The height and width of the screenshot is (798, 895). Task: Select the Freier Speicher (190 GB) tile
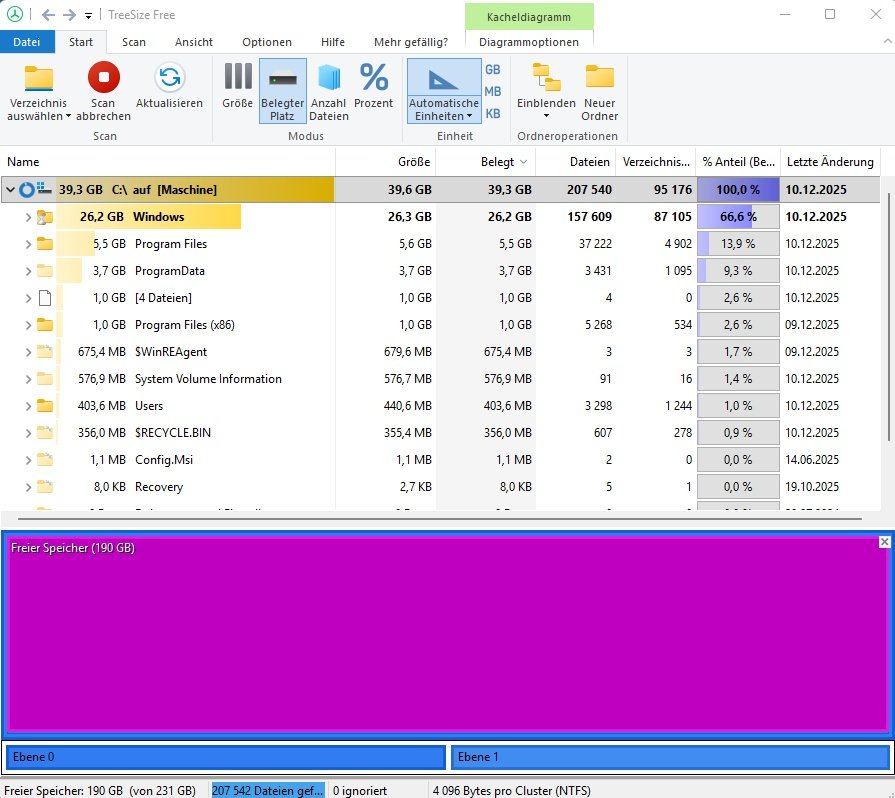tap(448, 634)
